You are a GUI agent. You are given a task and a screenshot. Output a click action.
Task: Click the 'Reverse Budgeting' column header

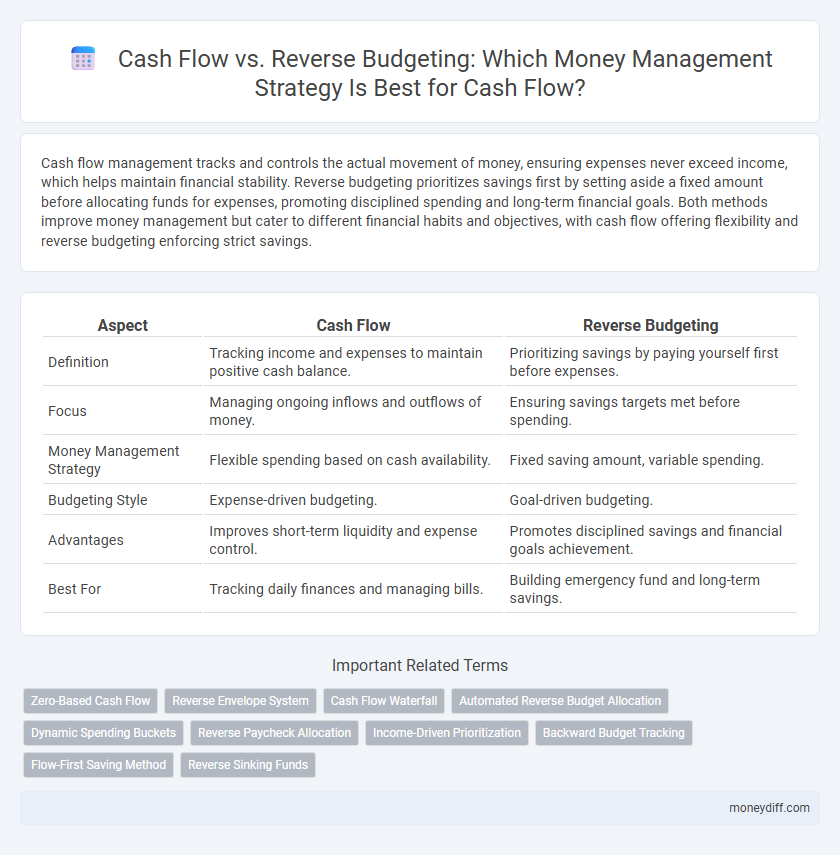point(650,326)
